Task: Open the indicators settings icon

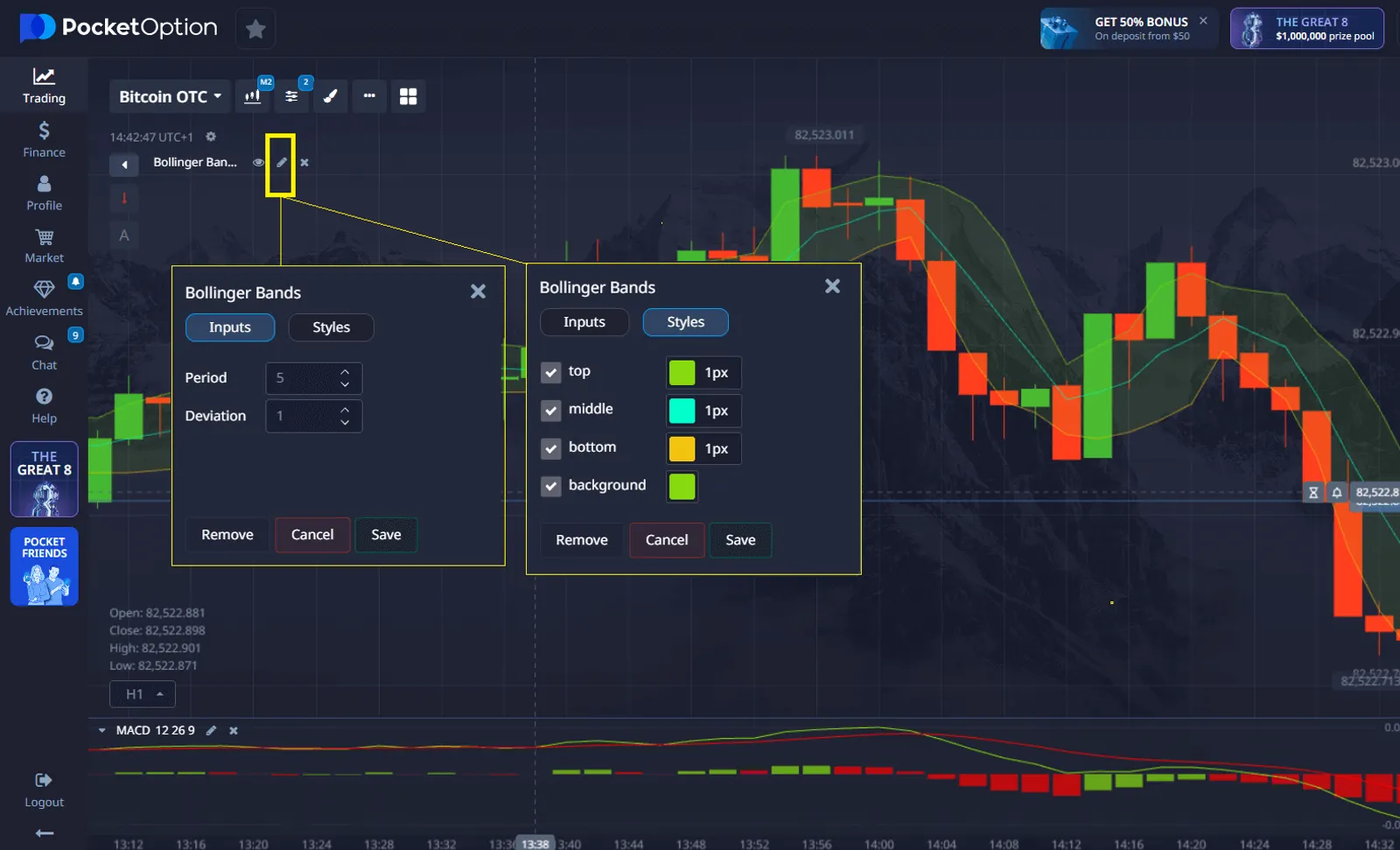Action: [x=291, y=96]
